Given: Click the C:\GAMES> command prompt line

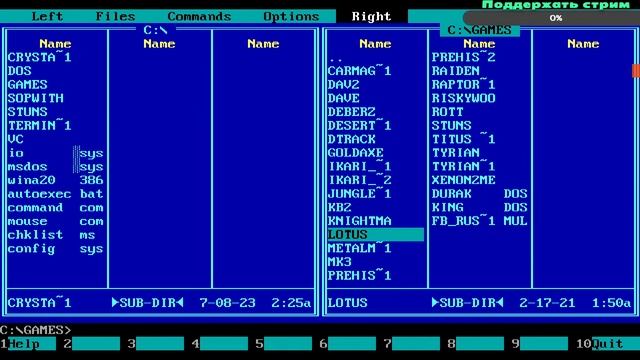Looking at the screenshot, I should [x=36, y=330].
